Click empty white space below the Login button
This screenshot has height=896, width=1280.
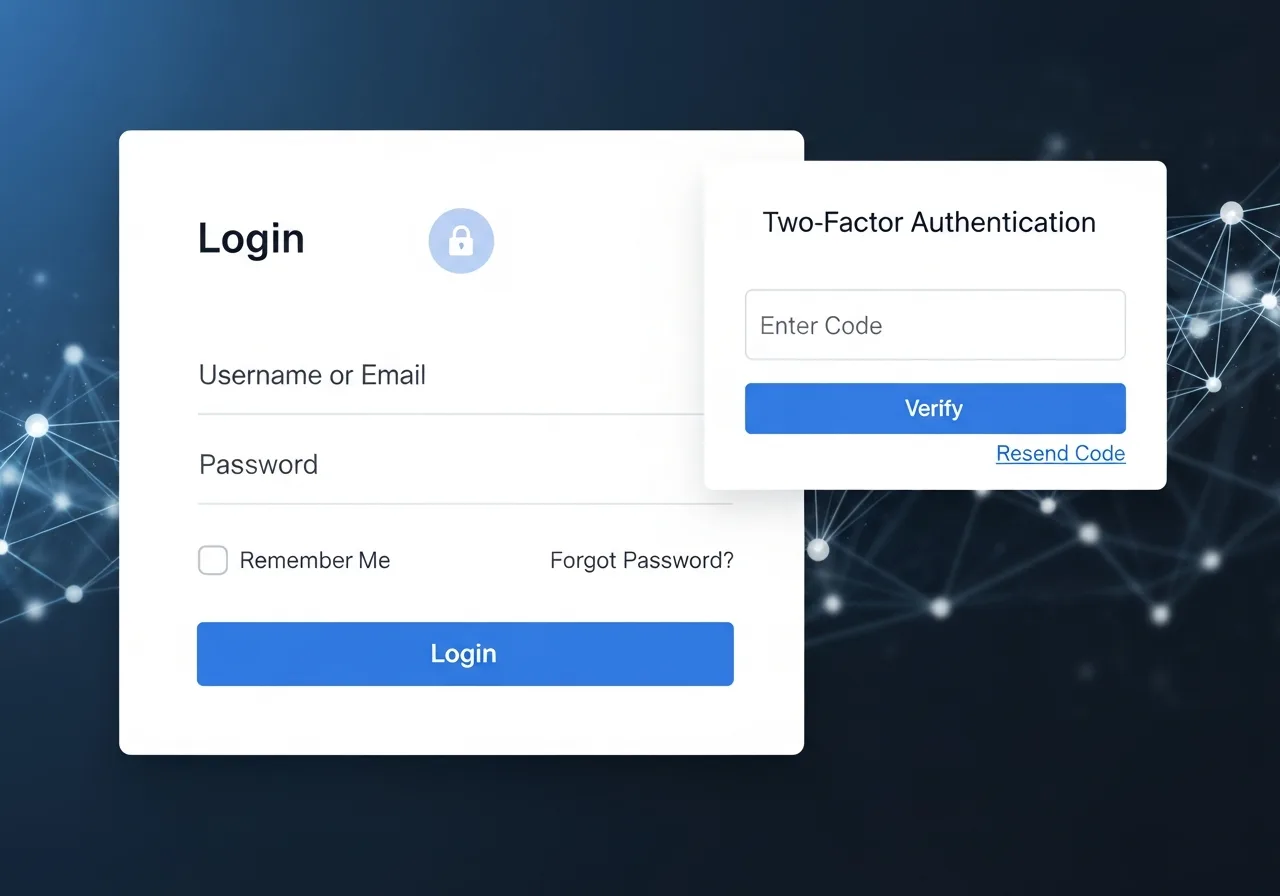click(465, 722)
